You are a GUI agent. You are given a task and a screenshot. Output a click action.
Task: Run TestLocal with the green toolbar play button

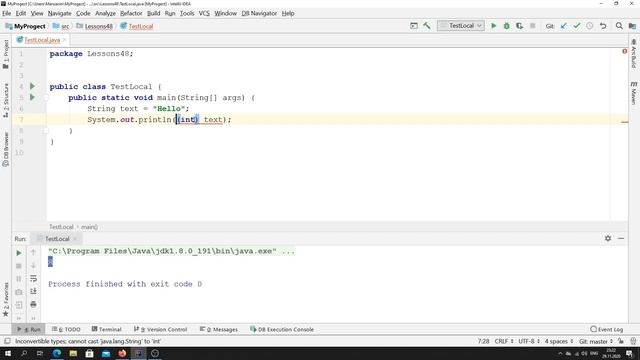coord(493,26)
